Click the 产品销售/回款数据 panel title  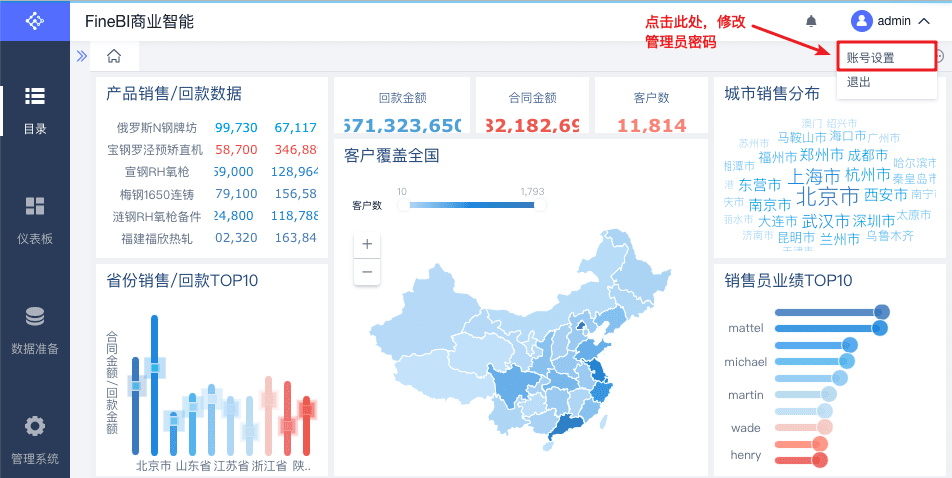174,94
